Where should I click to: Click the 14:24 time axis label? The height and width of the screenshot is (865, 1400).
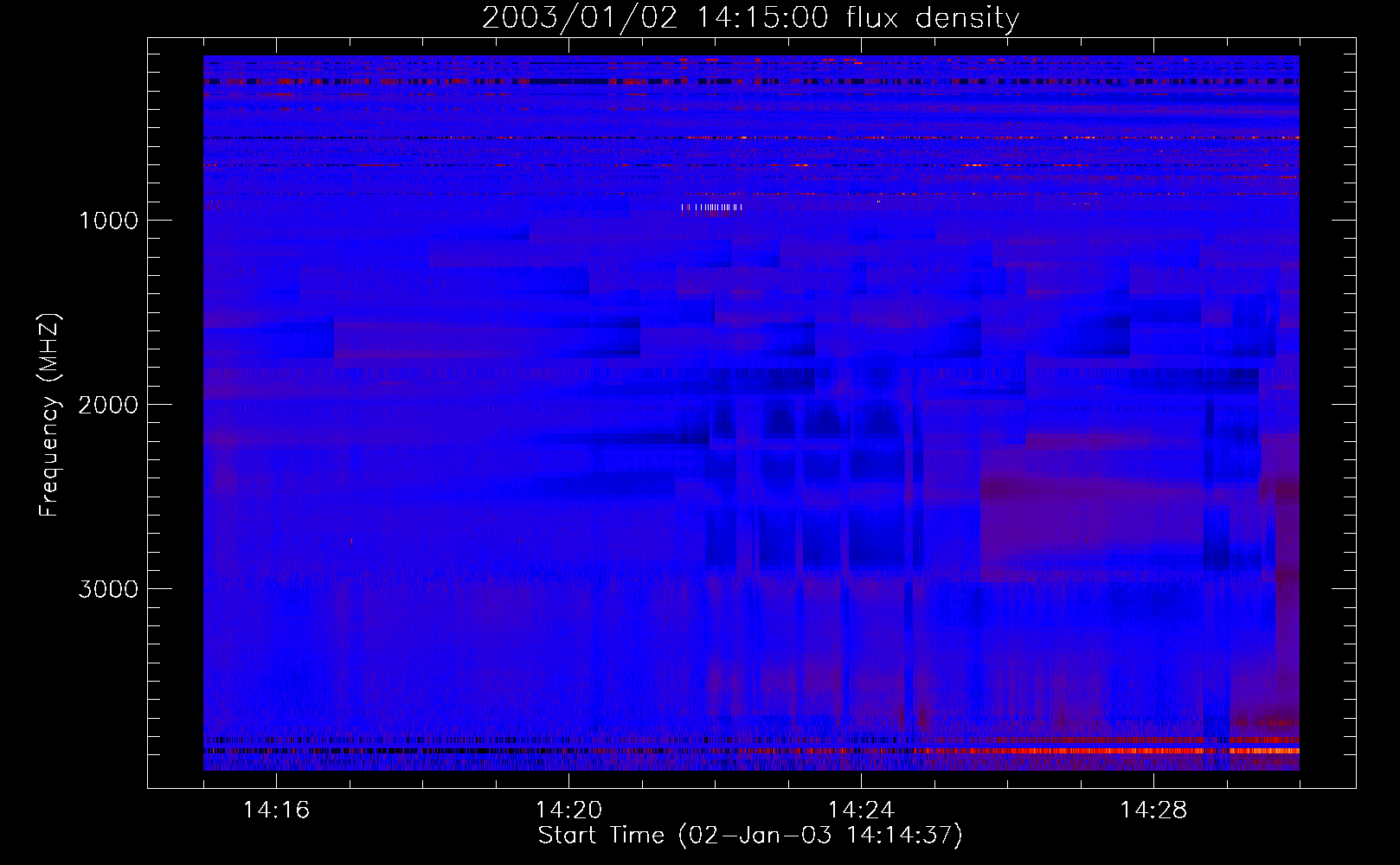point(861,810)
